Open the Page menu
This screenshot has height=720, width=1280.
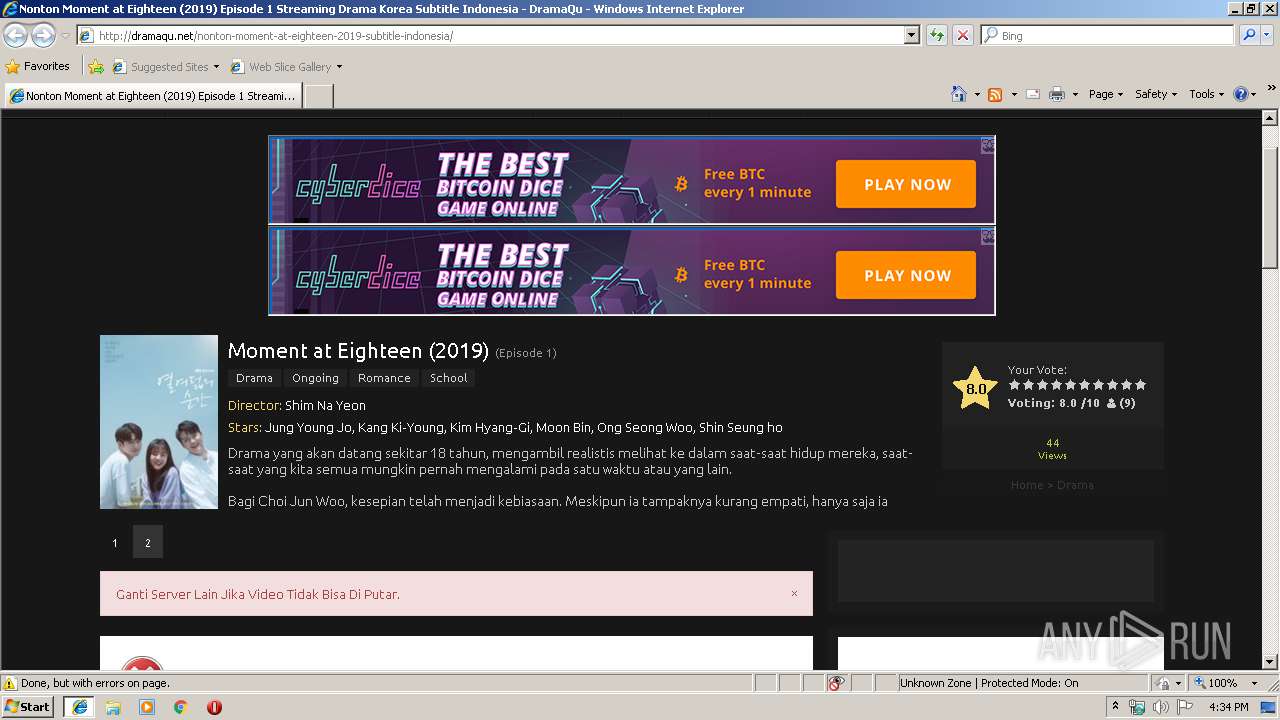[x=1106, y=94]
